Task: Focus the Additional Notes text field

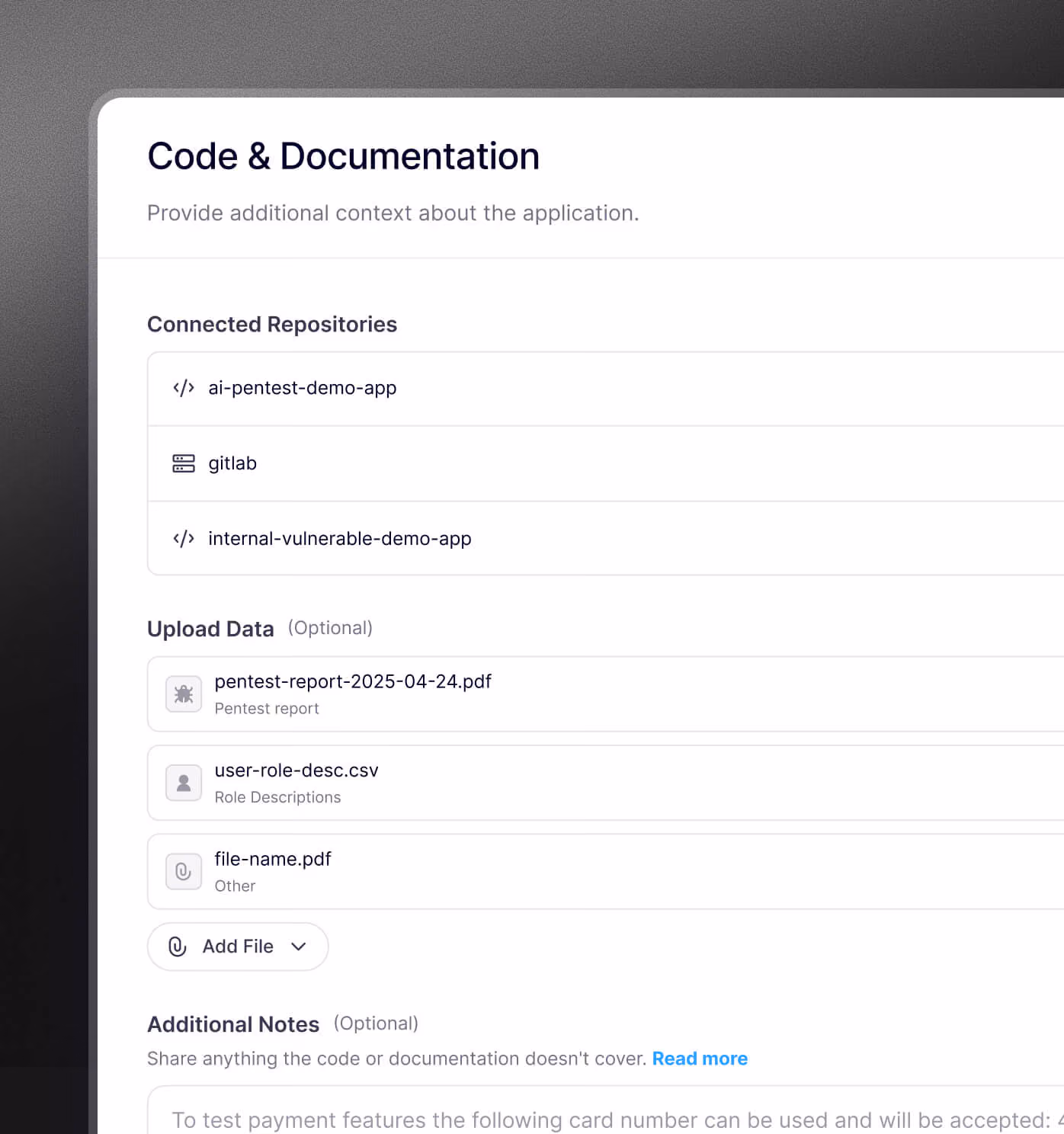Action: (606, 1110)
